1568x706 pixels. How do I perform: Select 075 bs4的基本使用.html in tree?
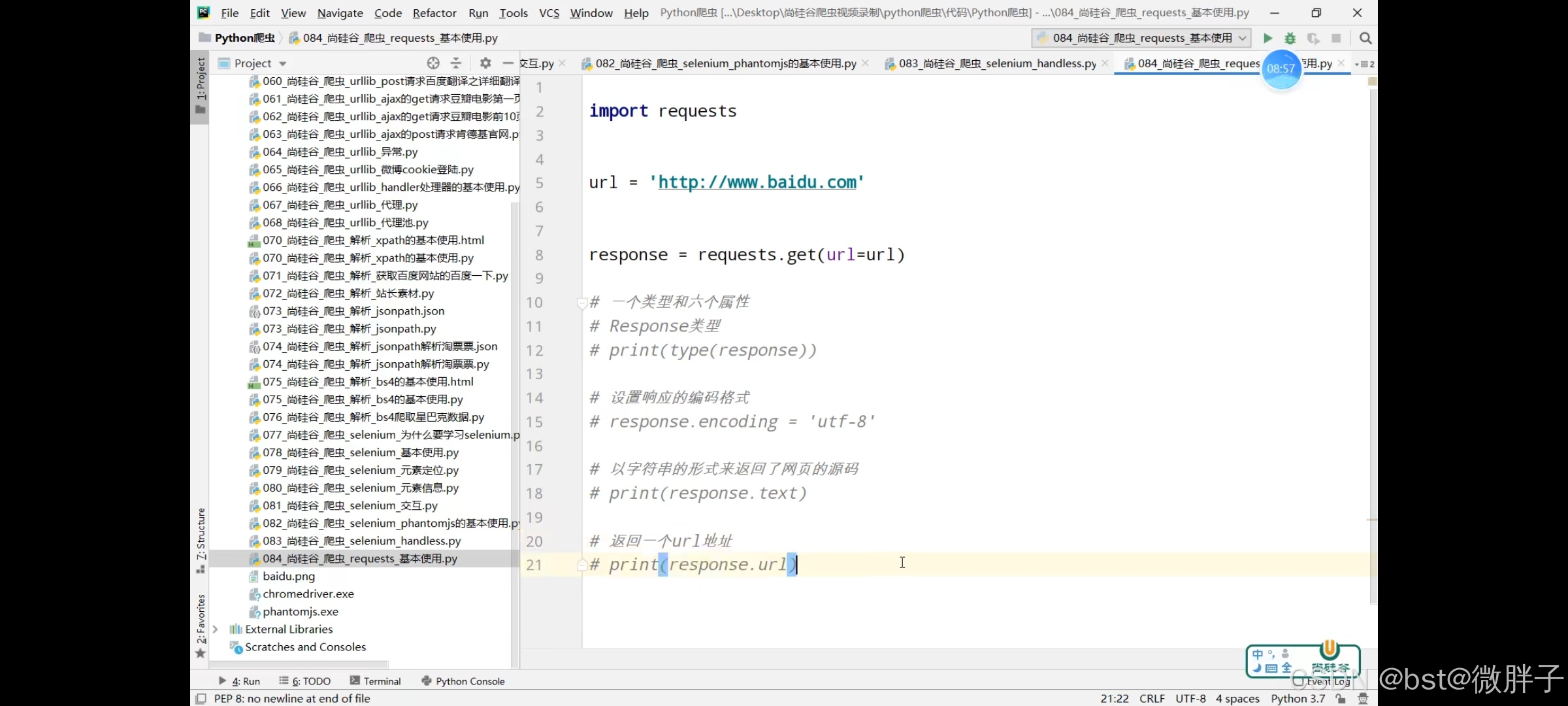point(368,381)
